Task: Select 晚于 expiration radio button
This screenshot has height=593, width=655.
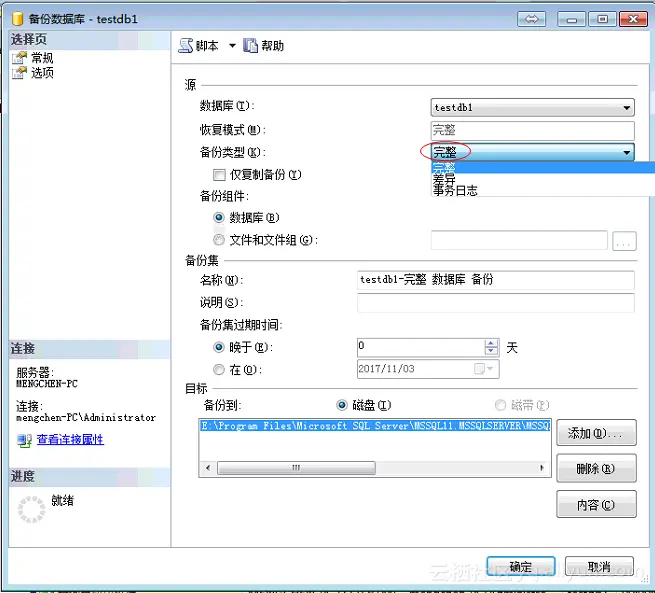Action: coord(219,347)
